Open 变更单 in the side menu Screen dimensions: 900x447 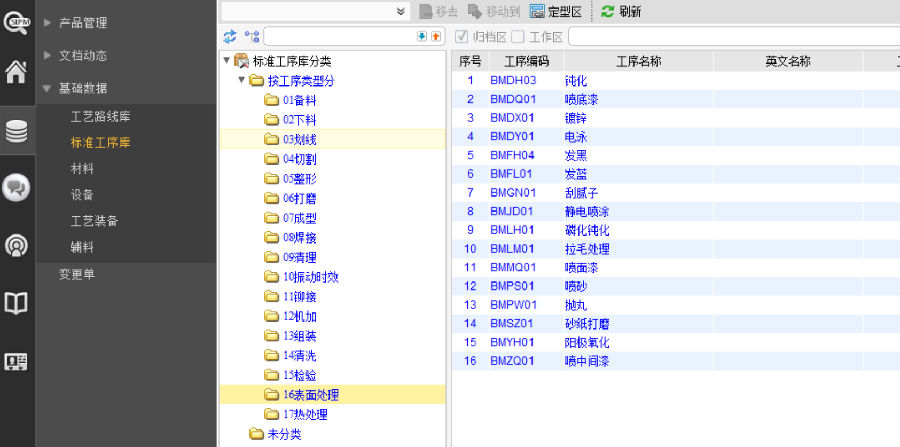pyautogui.click(x=77, y=275)
